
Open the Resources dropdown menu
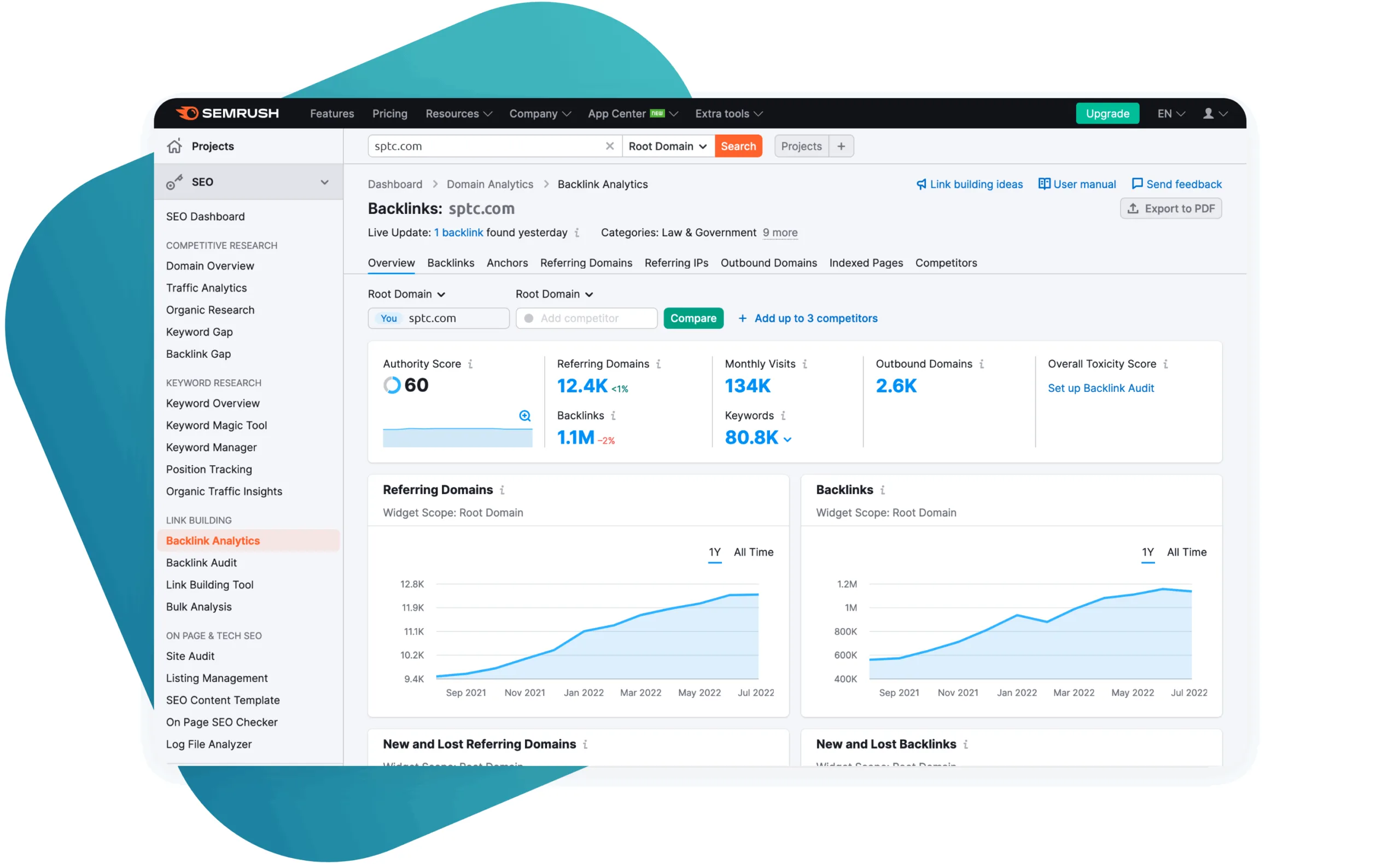click(458, 113)
